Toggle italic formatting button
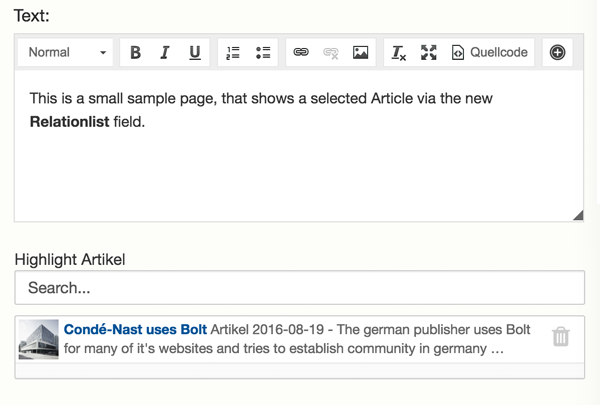The image size is (600, 405). (165, 52)
